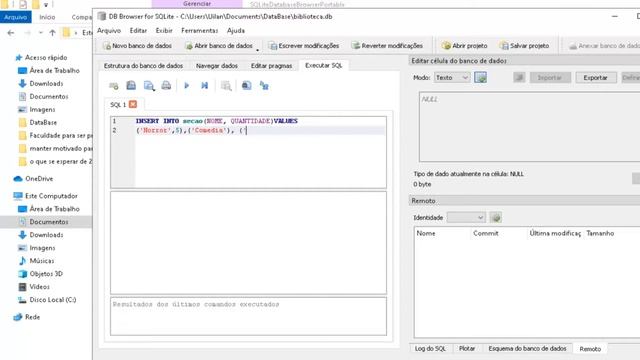Click refresh icon next to Identidade

[x=496, y=218]
